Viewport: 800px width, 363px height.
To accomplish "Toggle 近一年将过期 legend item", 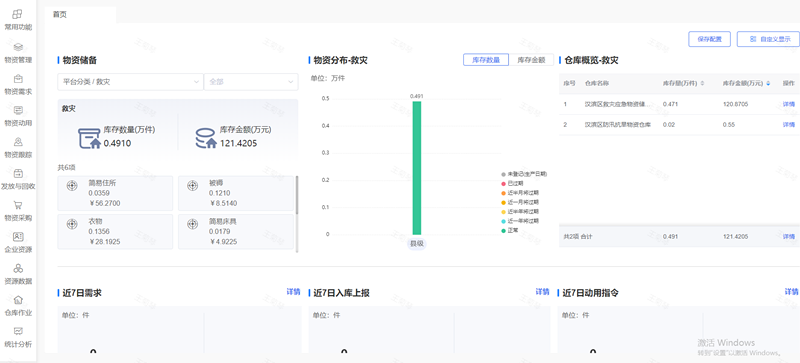I will (520, 221).
